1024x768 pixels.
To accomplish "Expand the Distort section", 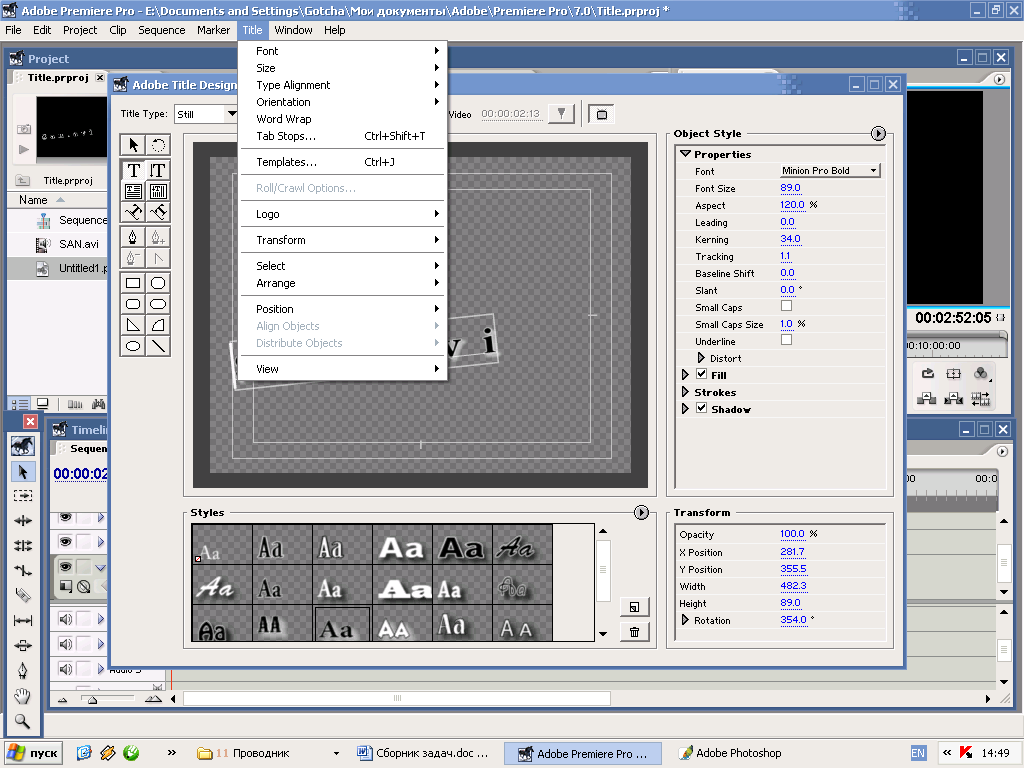I will (701, 358).
